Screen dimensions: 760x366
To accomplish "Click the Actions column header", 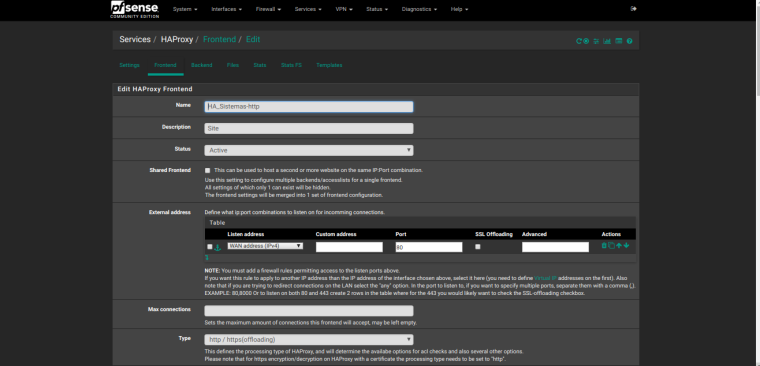I will click(611, 234).
